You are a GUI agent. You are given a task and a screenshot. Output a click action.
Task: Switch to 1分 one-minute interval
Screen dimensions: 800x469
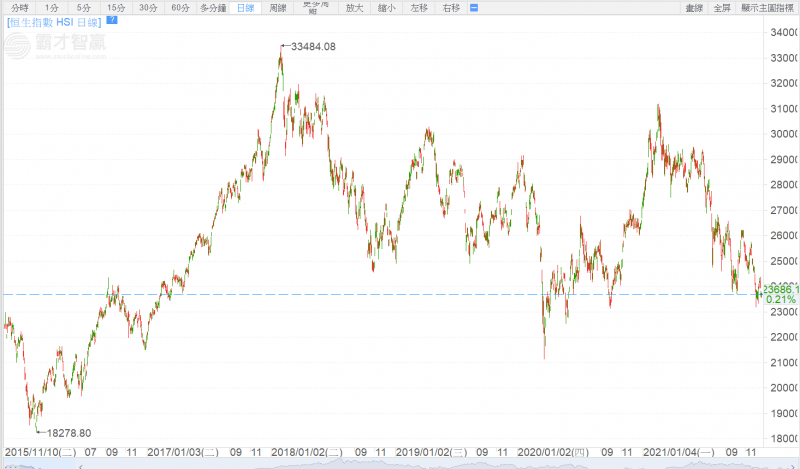pyautogui.click(x=53, y=8)
